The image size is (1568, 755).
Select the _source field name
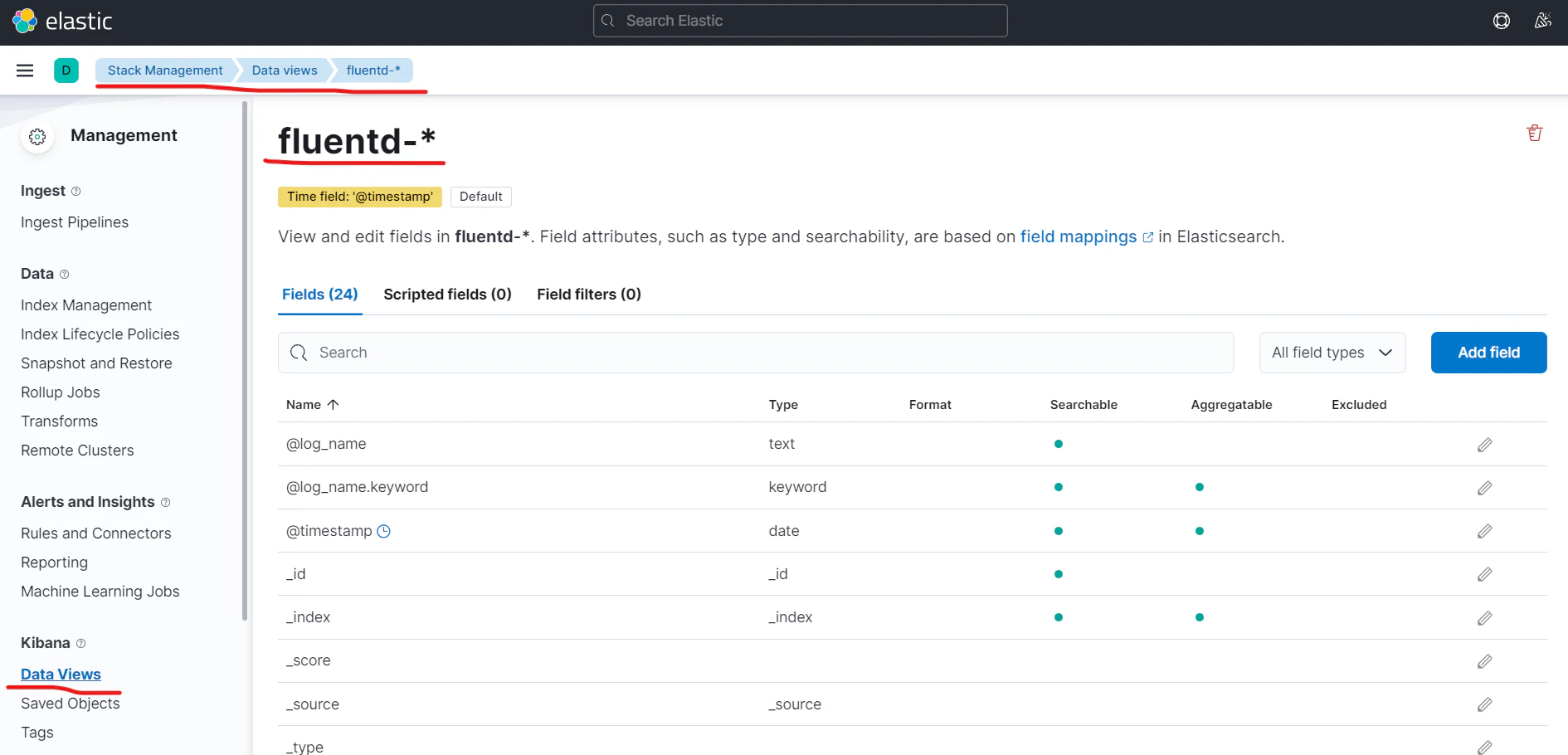pos(313,704)
